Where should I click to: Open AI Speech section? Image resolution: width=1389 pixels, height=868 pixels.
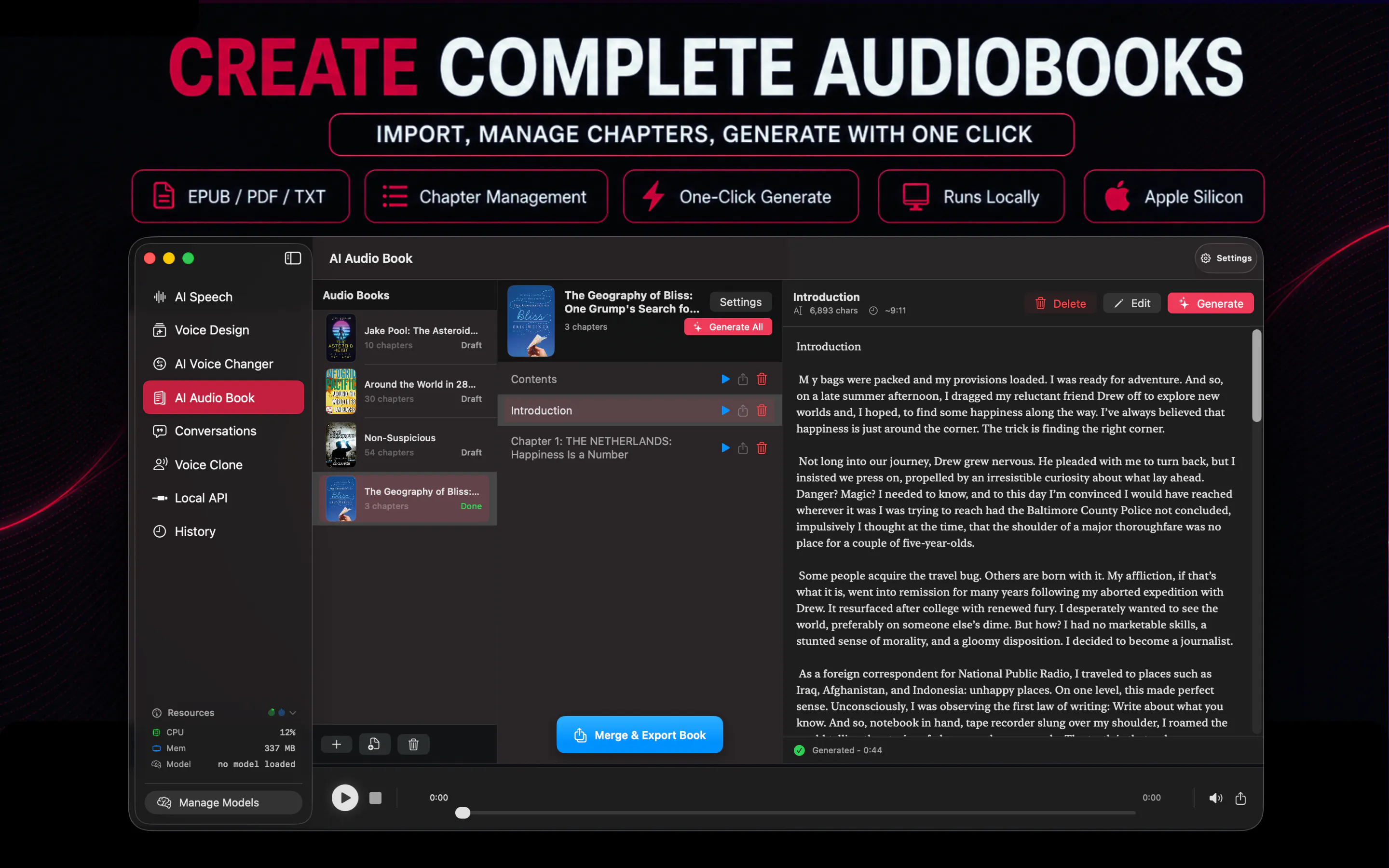pyautogui.click(x=223, y=297)
